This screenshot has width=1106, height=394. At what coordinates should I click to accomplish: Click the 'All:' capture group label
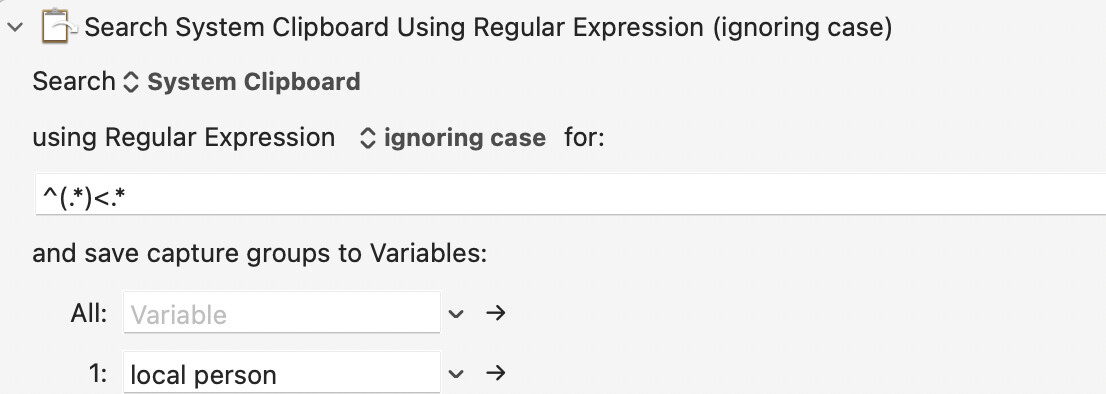pyautogui.click(x=89, y=312)
